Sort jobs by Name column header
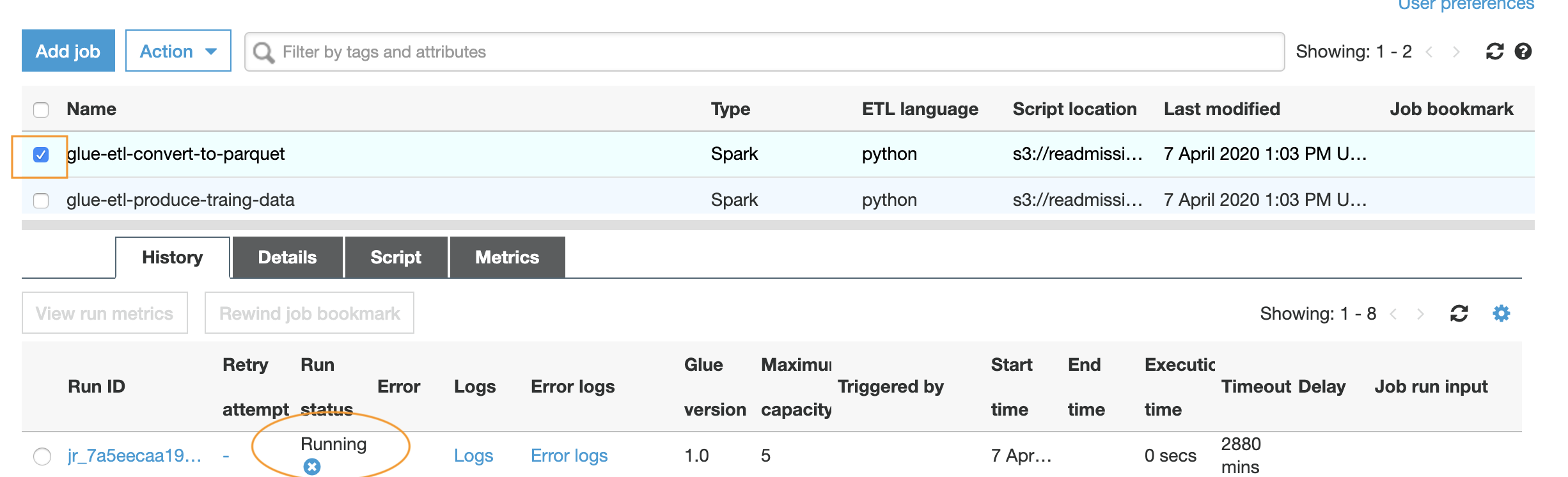 coord(91,109)
